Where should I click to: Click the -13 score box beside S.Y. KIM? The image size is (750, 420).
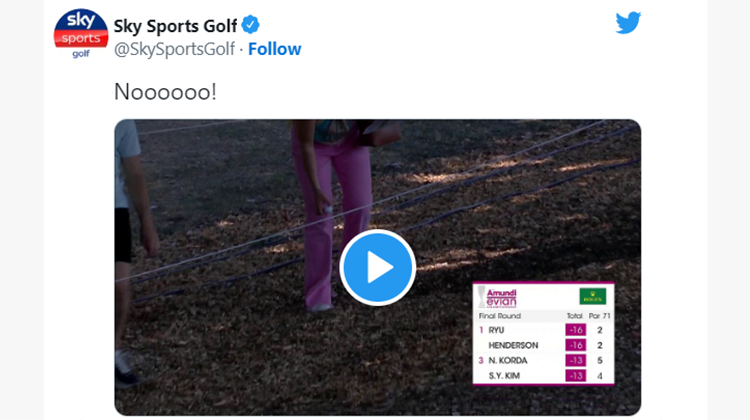575,376
